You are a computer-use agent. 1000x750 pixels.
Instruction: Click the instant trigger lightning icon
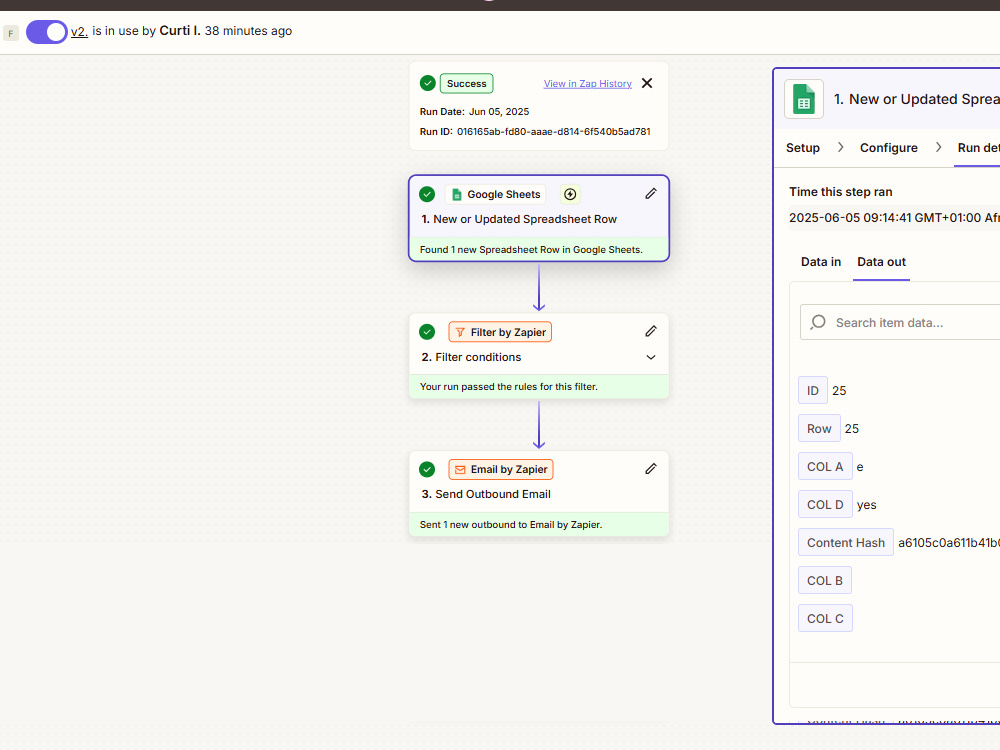570,195
